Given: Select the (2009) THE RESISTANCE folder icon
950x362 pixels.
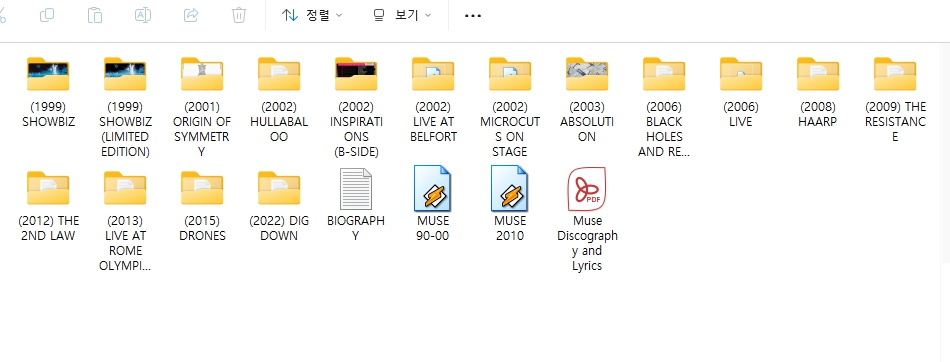Looking at the screenshot, I should click(x=894, y=74).
